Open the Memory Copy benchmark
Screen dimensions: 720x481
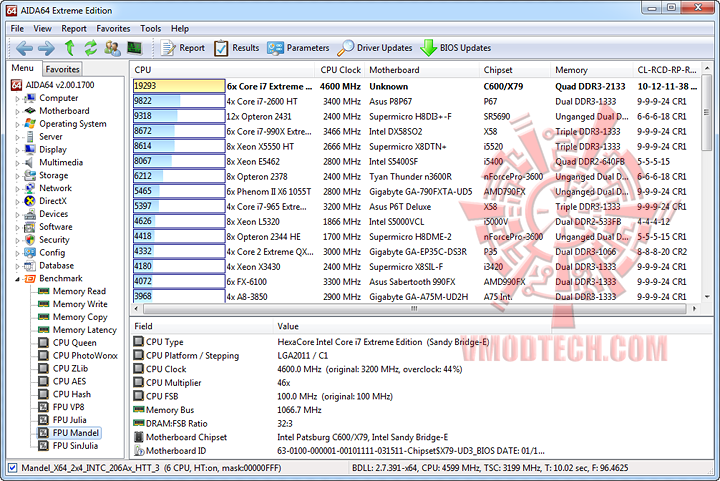pos(80,317)
